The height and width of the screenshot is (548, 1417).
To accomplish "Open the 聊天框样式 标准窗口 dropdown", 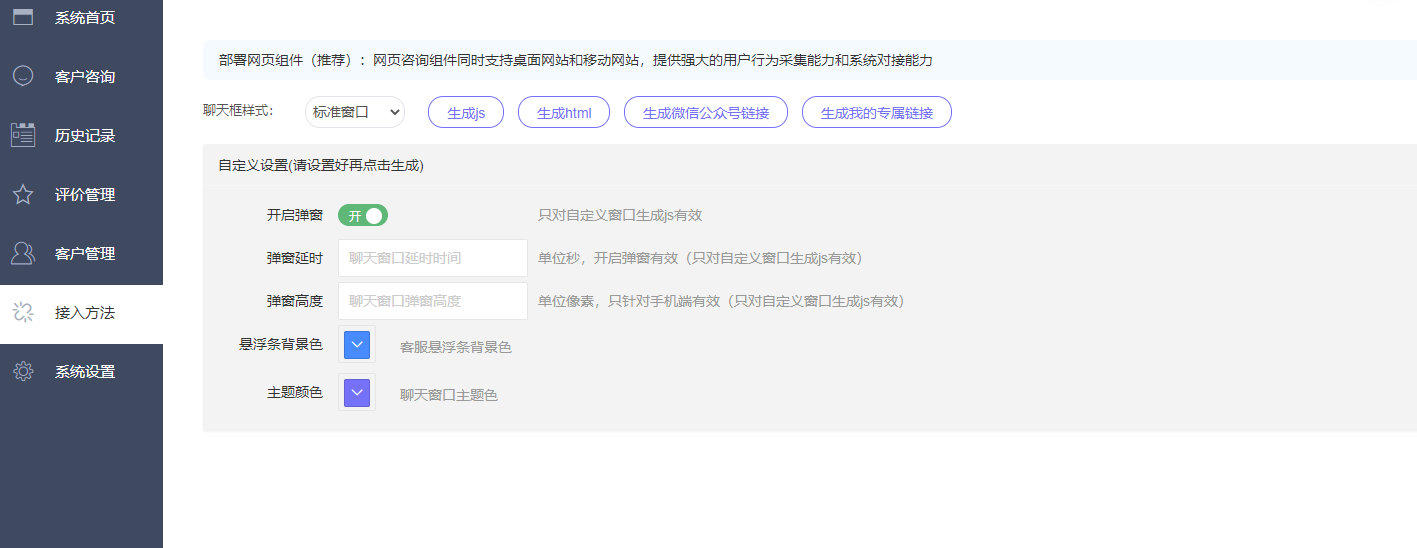I will point(355,112).
